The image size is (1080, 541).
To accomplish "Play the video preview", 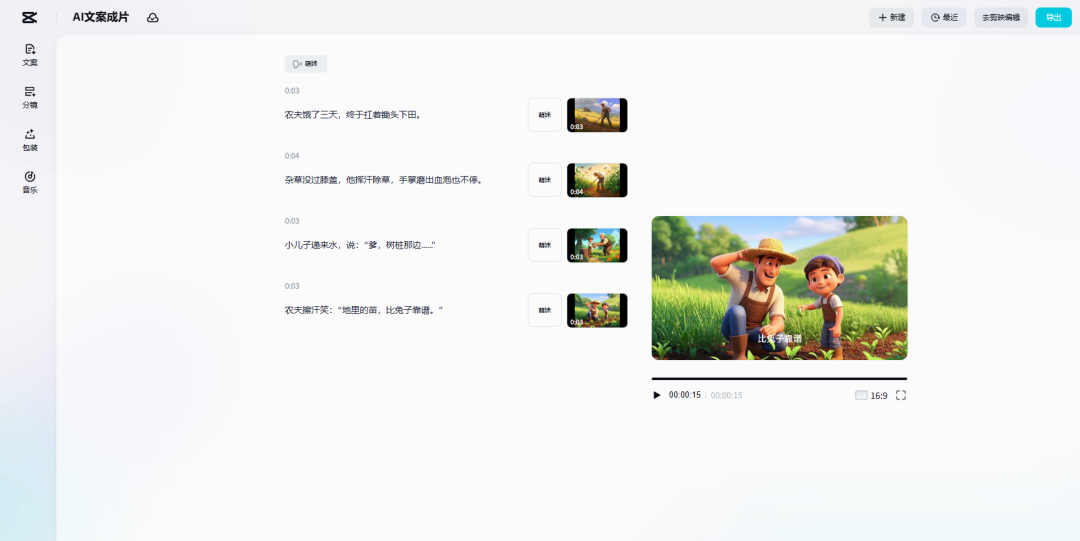I will point(656,395).
